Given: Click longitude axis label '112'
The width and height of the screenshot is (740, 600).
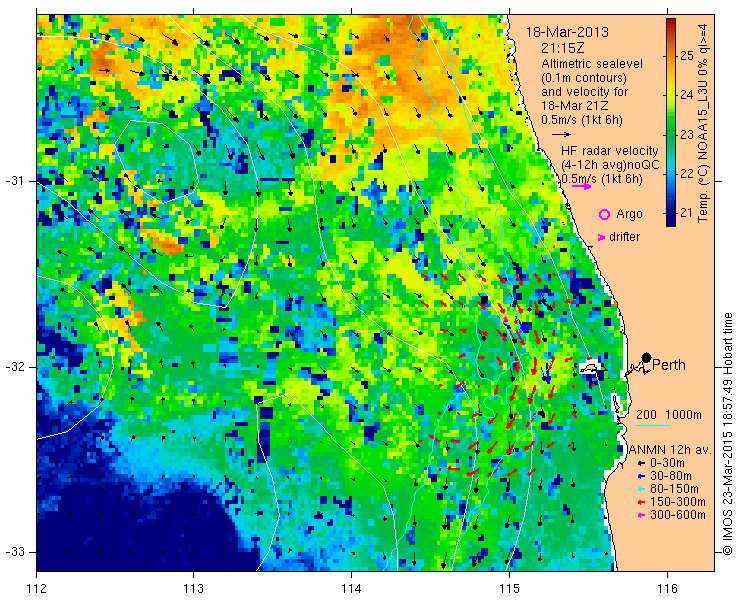Looking at the screenshot, I should tap(37, 589).
